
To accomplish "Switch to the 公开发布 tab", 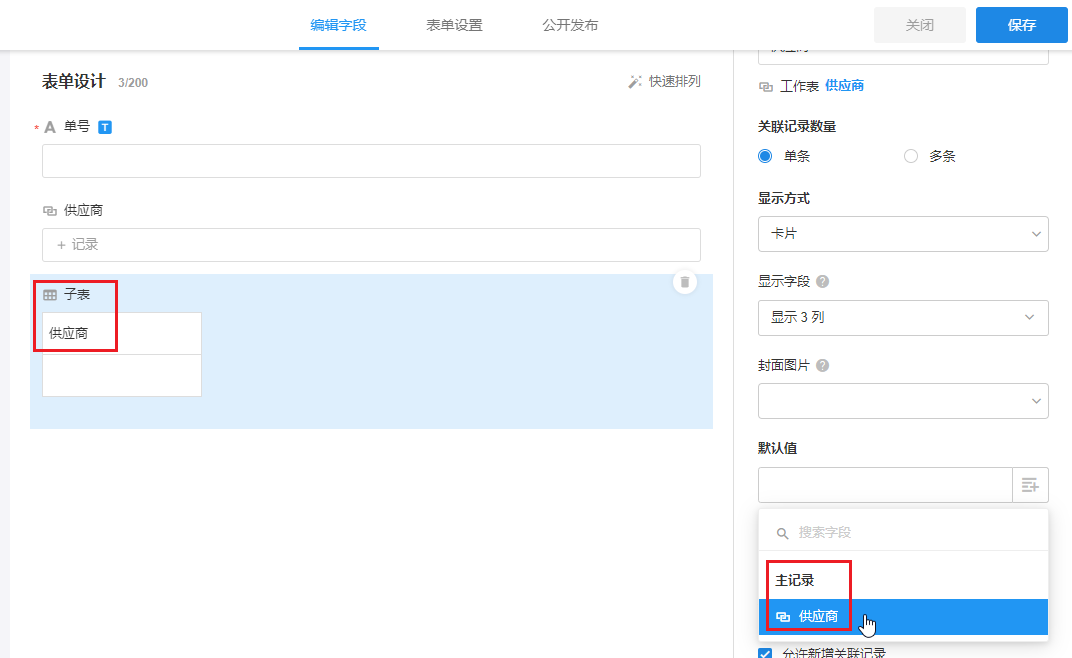I will coord(570,25).
